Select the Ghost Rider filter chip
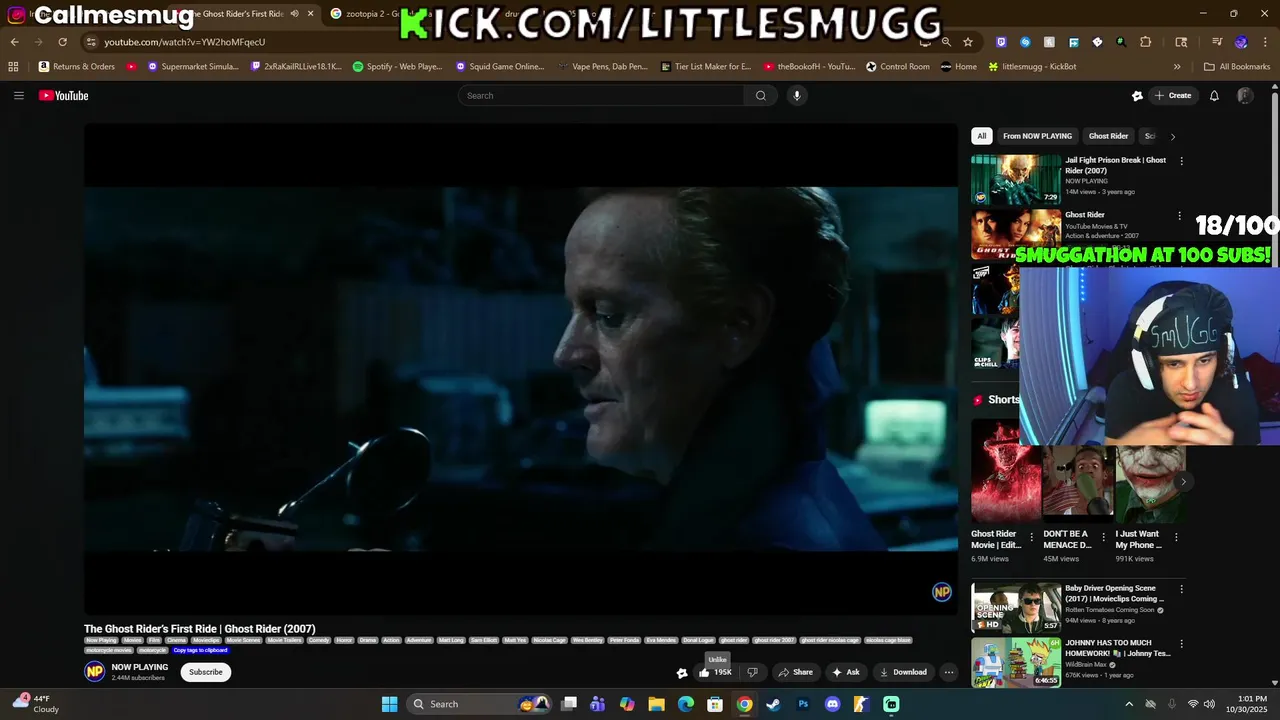Image resolution: width=1280 pixels, height=720 pixels. coord(1108,136)
